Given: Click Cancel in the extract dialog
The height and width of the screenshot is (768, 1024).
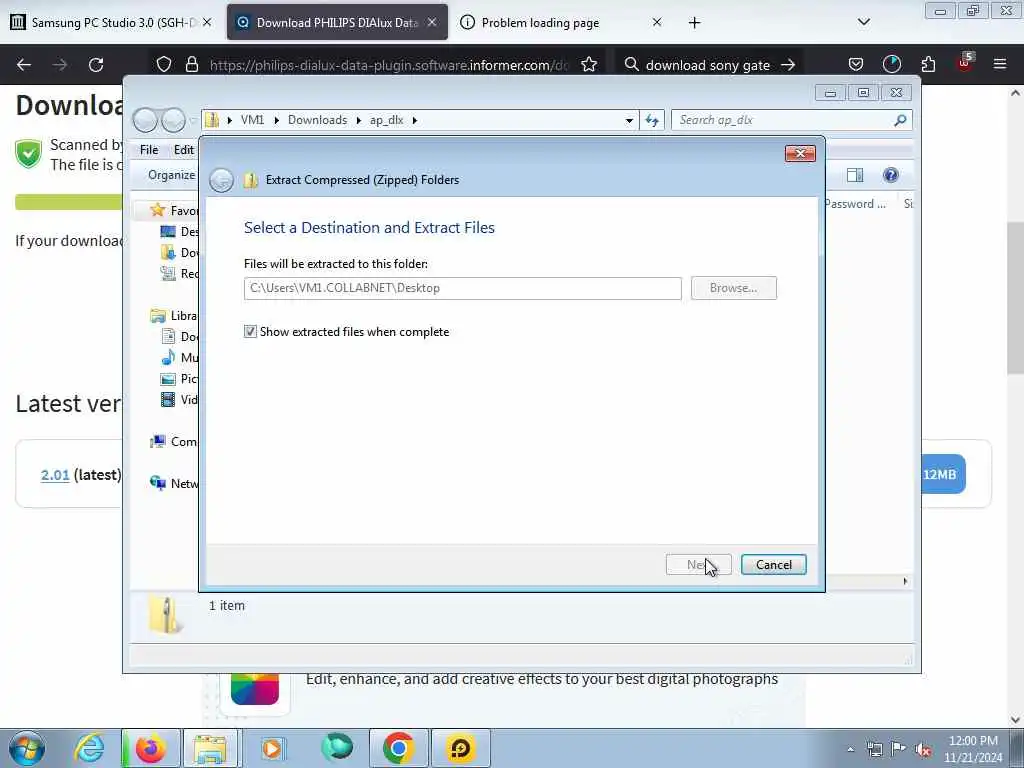Looking at the screenshot, I should coord(773,565).
